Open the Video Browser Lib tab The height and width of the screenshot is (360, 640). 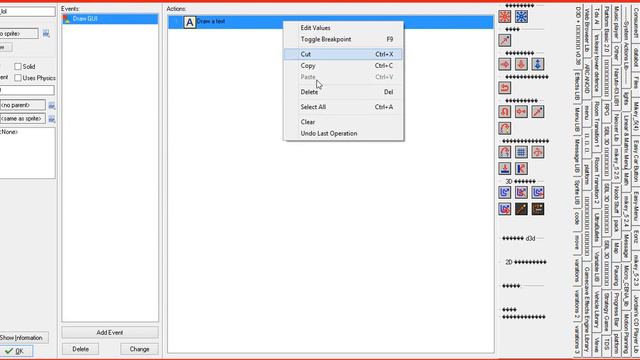coord(587,31)
